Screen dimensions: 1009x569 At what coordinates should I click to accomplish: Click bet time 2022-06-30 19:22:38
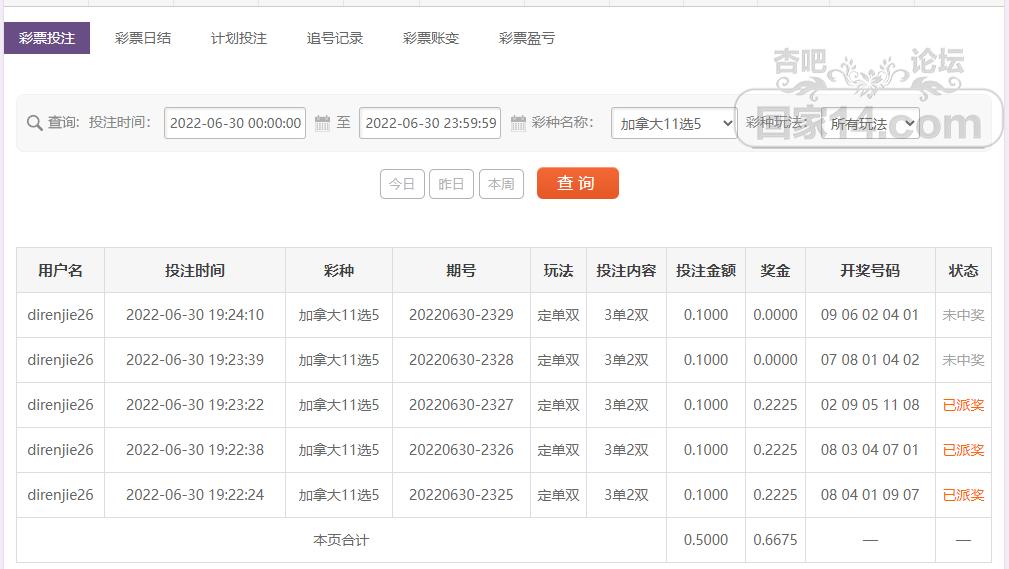click(195, 450)
